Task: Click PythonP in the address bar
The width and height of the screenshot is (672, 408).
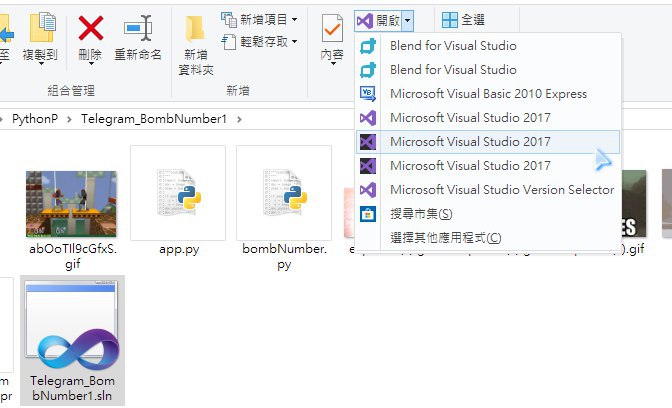Action: (x=35, y=119)
